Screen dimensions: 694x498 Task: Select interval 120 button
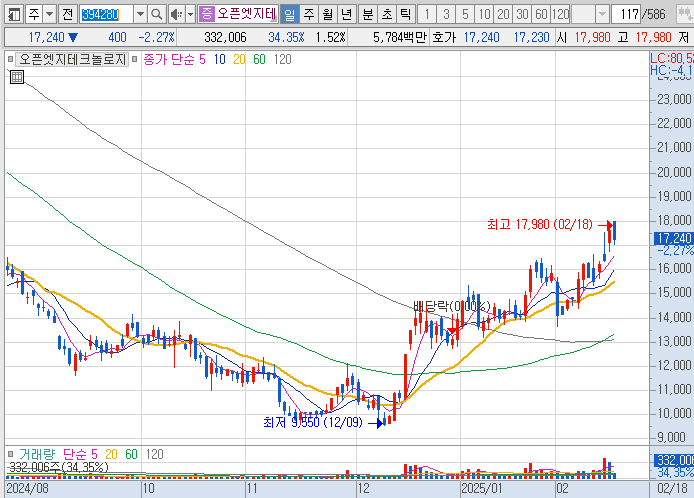click(560, 15)
